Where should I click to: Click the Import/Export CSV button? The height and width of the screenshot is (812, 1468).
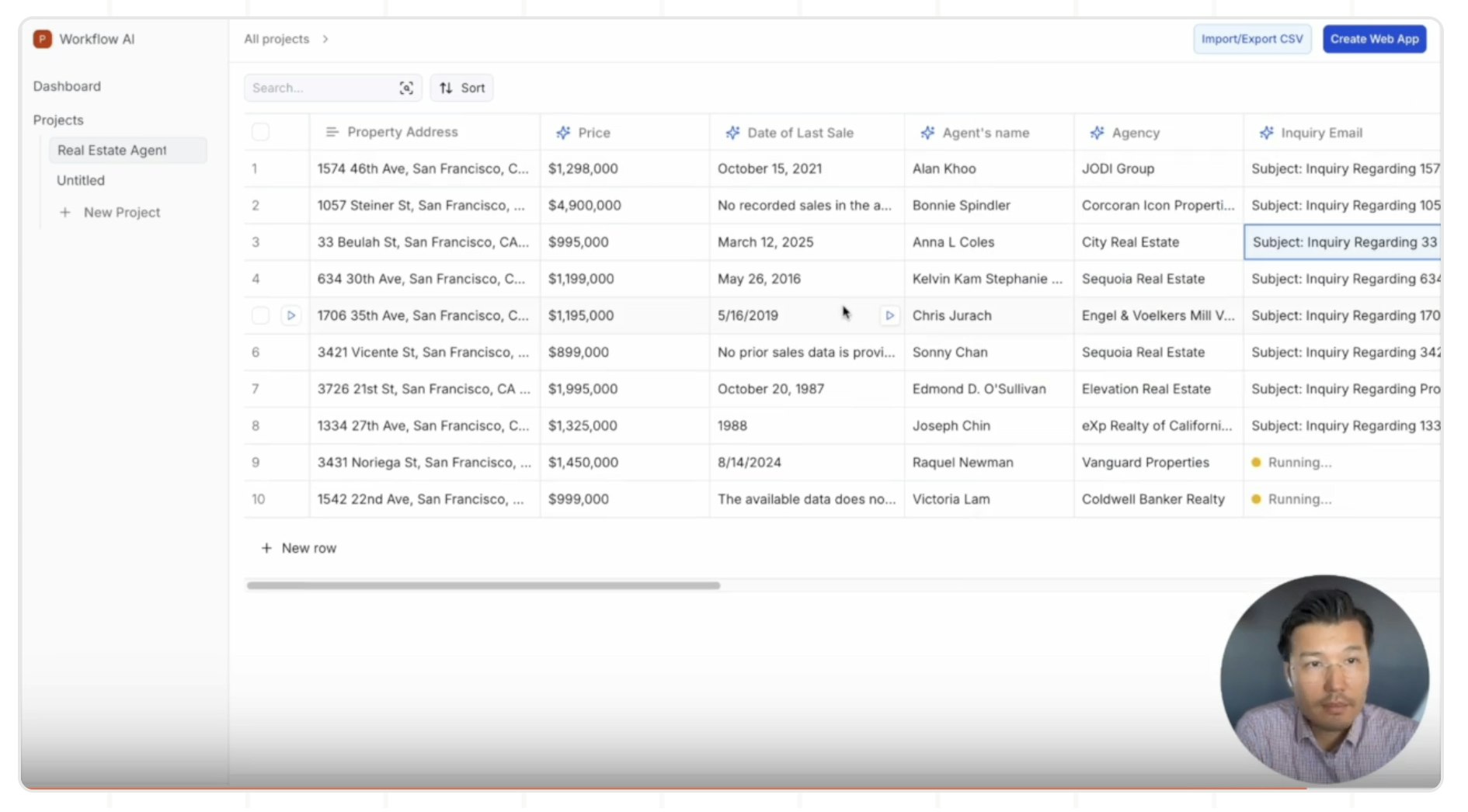1252,39
